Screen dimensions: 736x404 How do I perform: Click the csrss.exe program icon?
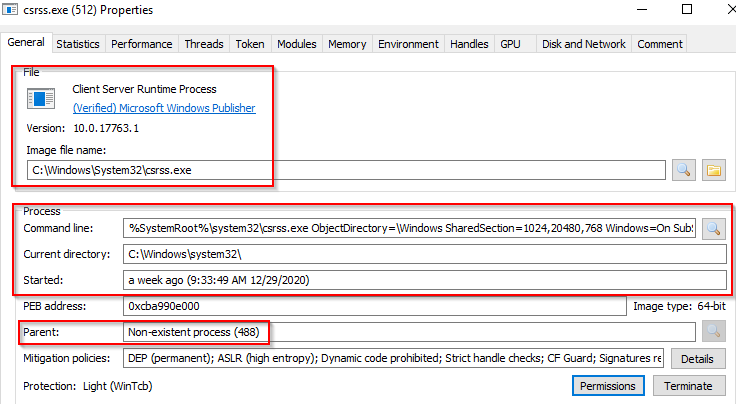tap(41, 98)
